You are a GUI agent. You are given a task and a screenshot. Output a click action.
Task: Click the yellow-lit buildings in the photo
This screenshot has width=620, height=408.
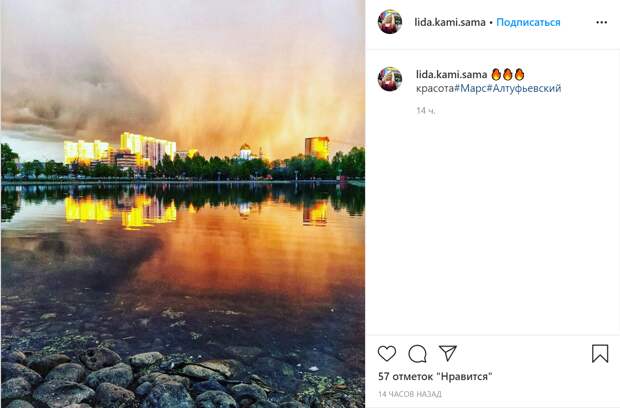(x=120, y=150)
